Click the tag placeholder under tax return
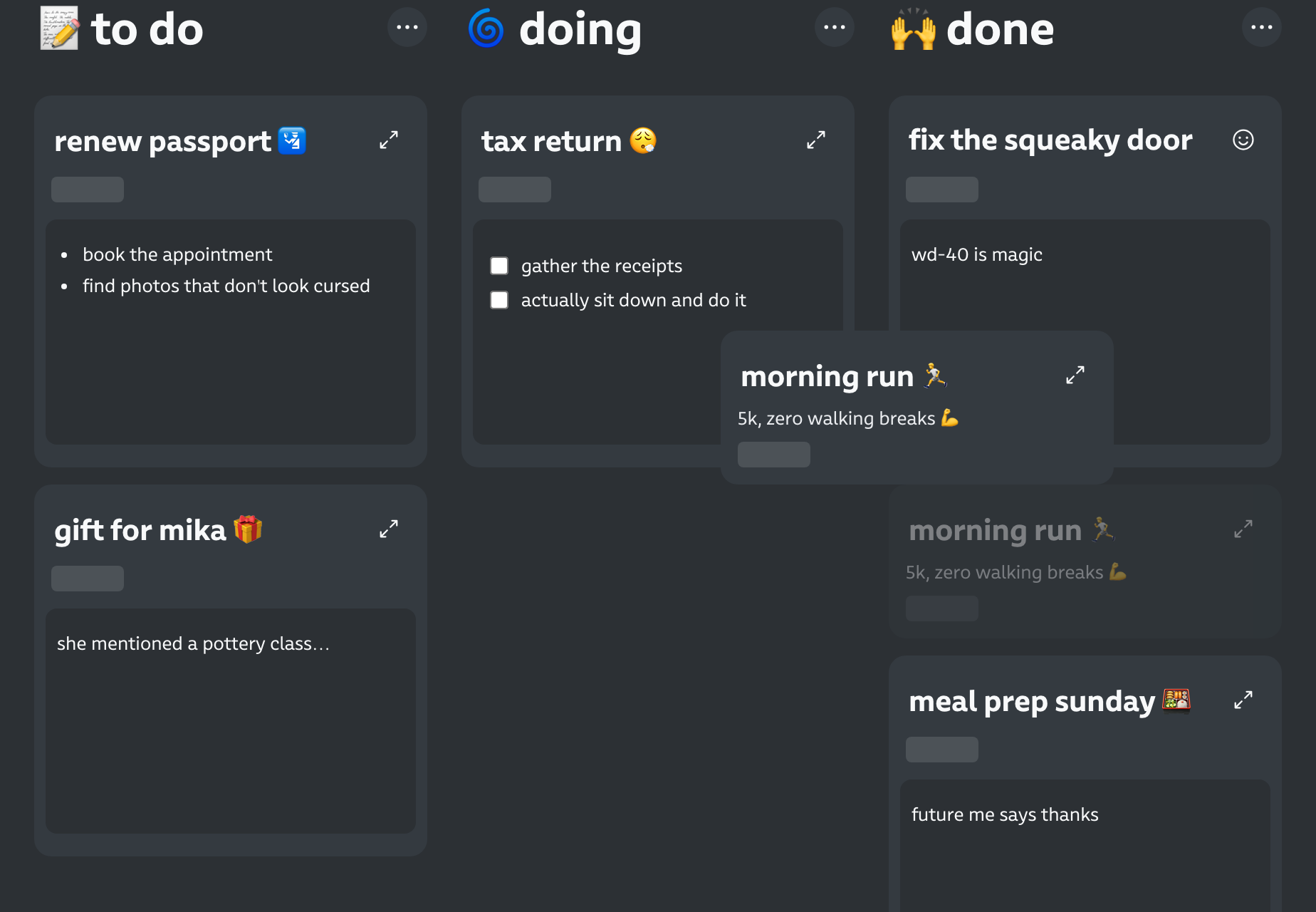Image resolution: width=1316 pixels, height=912 pixels. click(x=515, y=190)
